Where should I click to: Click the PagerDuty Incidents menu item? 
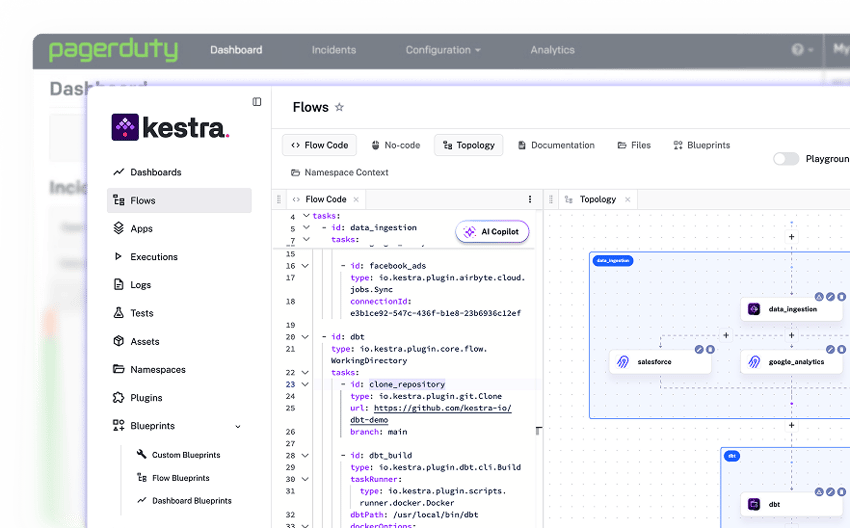point(333,50)
